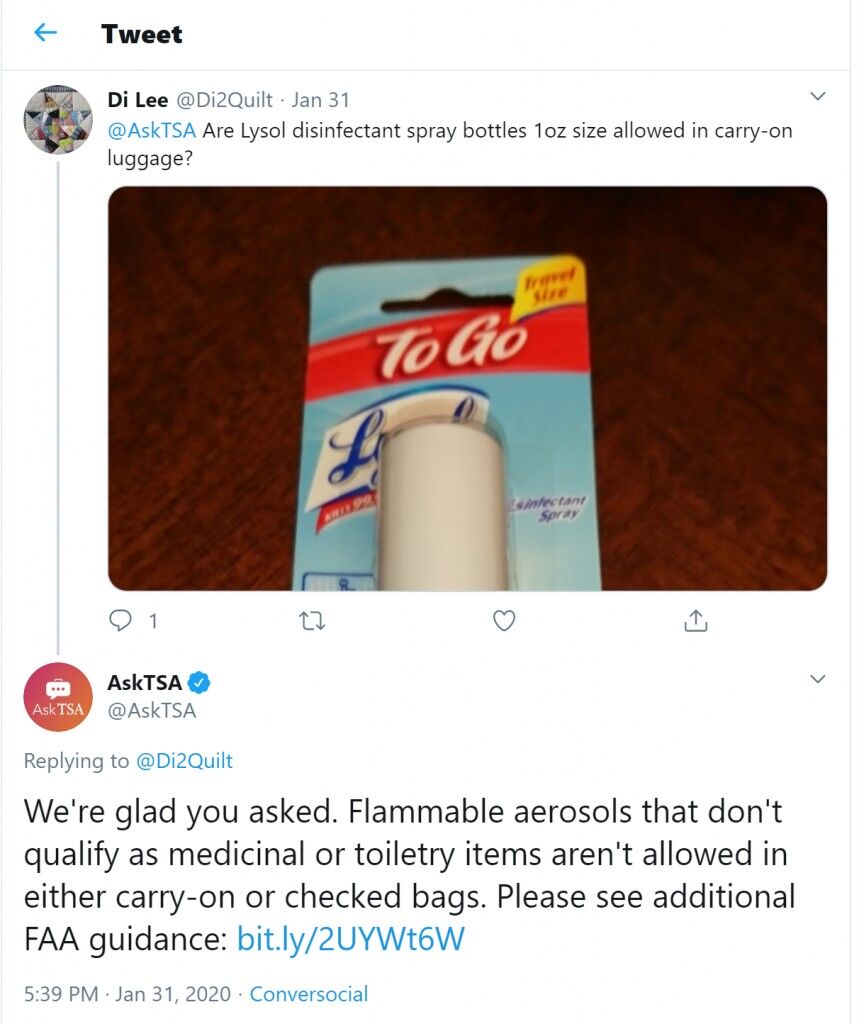The image size is (859, 1024).
Task: Click the AskTSA display name
Action: point(144,682)
